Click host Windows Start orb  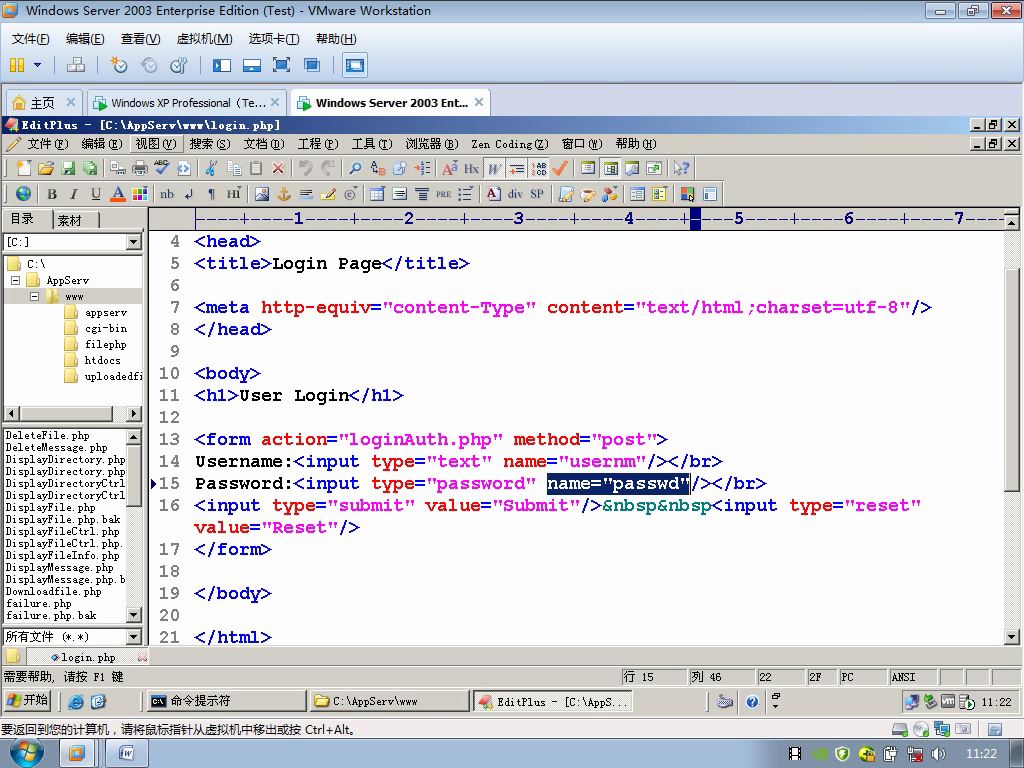click(x=27, y=753)
